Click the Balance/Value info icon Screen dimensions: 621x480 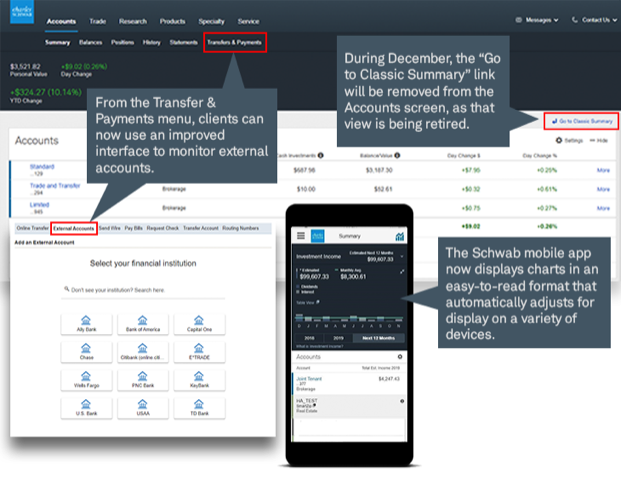click(x=397, y=156)
